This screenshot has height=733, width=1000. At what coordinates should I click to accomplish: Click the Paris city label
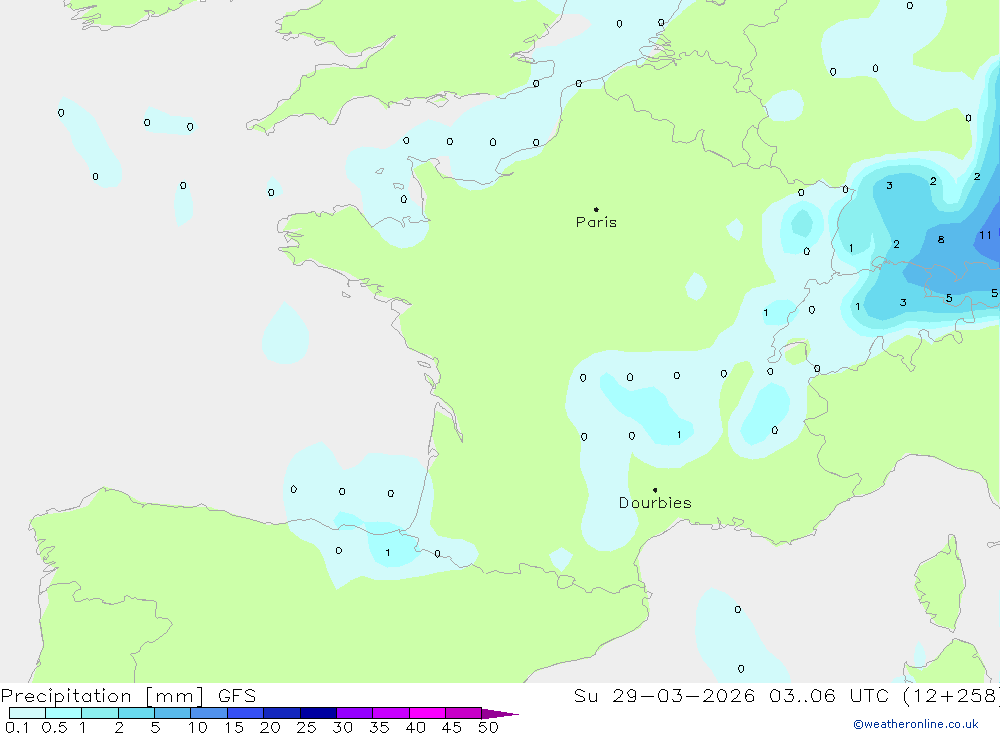tap(596, 222)
